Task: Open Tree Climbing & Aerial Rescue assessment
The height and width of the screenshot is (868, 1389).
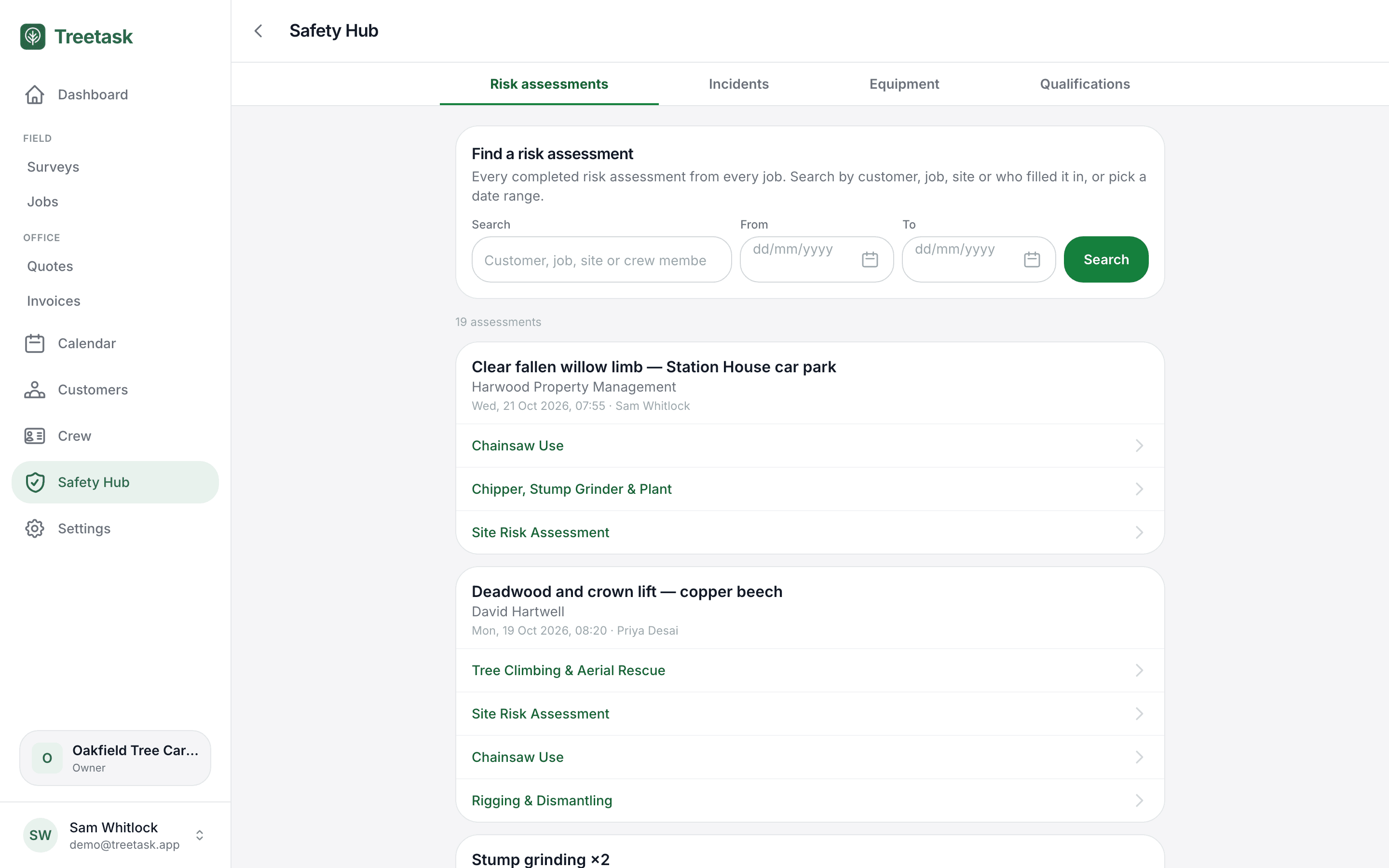Action: point(810,670)
